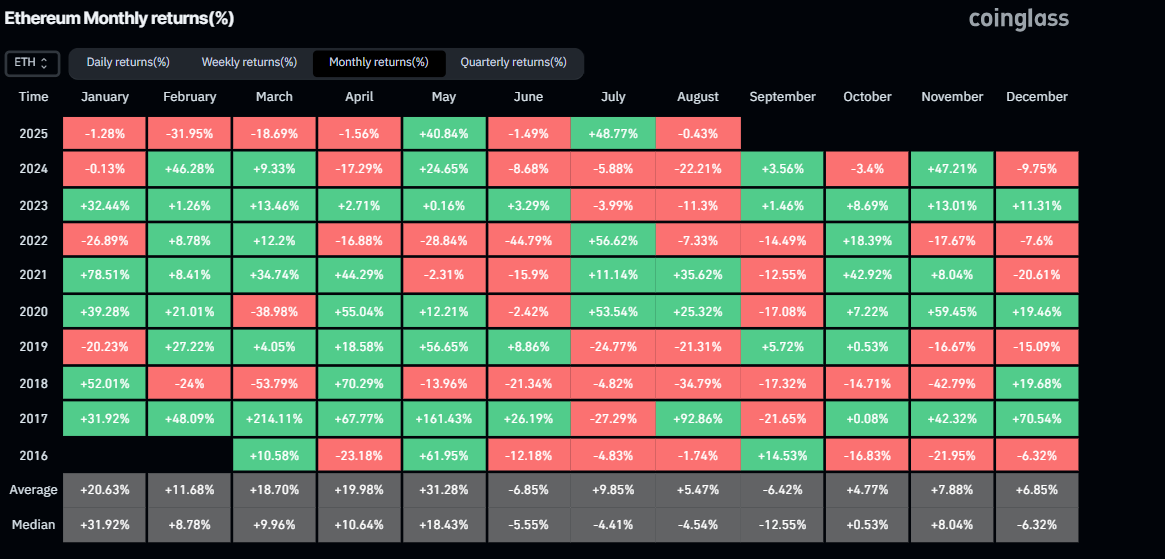Open the ETH coin selector dropdown
This screenshot has width=1165, height=559.
[32, 63]
